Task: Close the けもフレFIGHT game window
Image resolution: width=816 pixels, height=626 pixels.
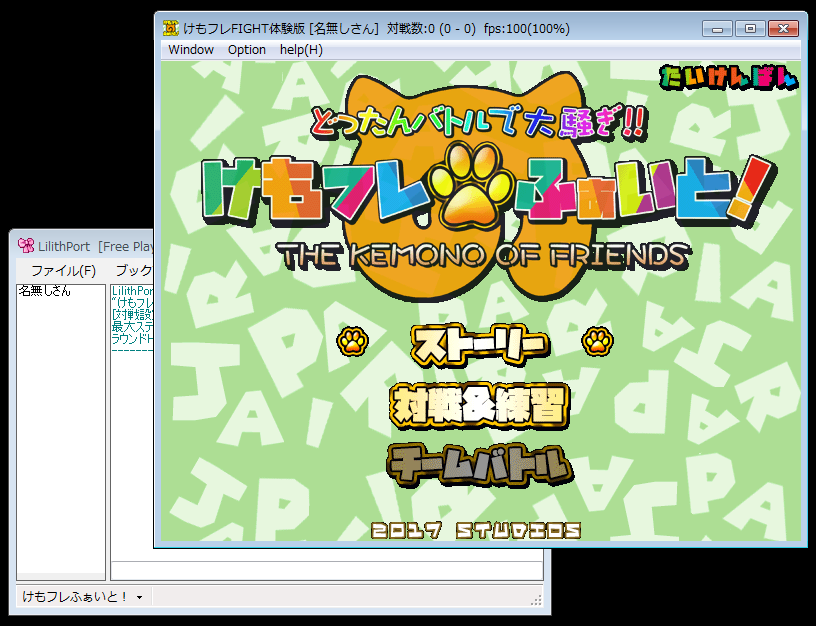Action: pyautogui.click(x=783, y=29)
